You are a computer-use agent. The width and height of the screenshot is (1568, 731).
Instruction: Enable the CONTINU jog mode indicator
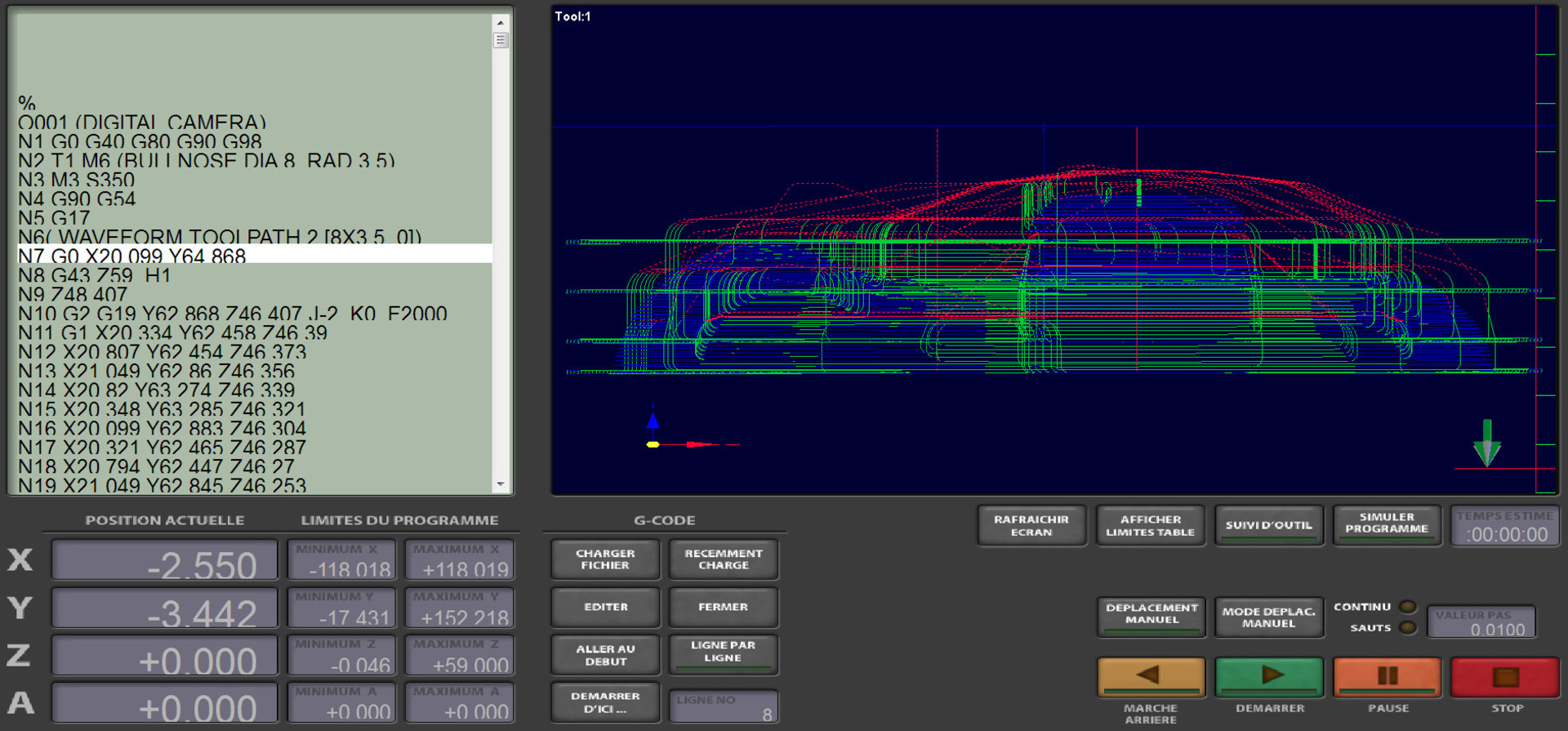[1407, 607]
